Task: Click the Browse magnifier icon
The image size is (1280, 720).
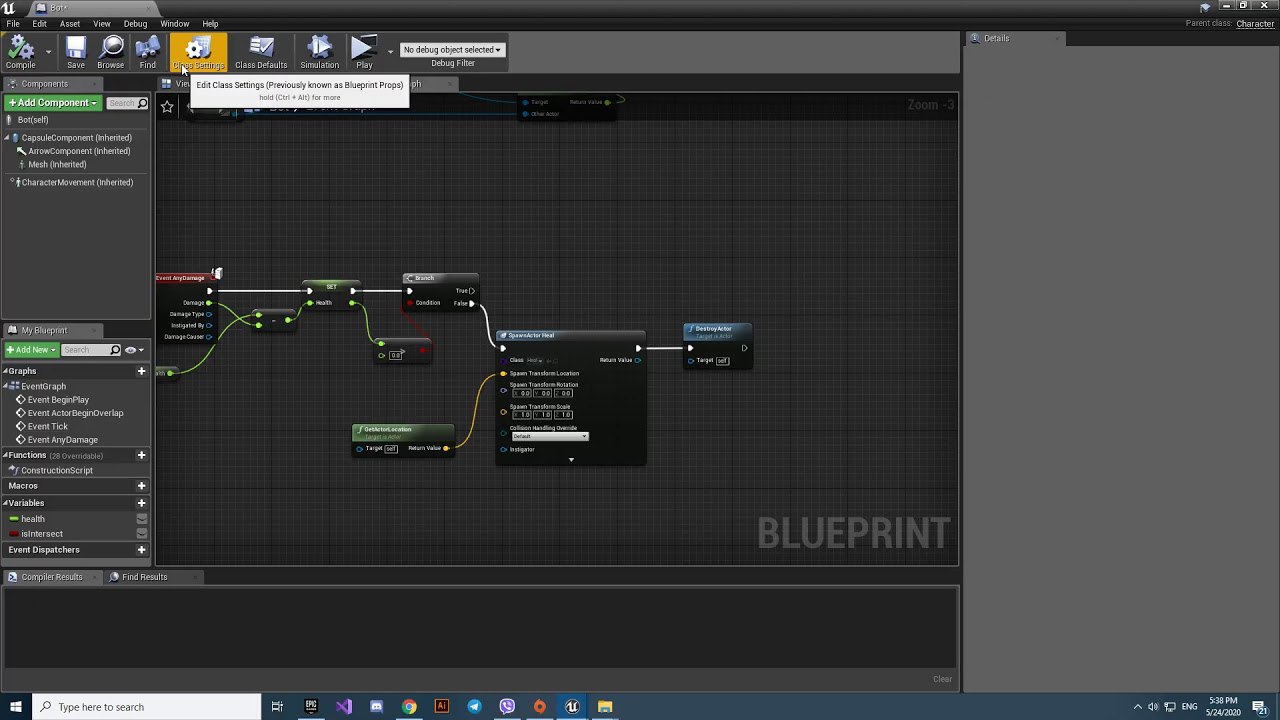Action: [111, 52]
